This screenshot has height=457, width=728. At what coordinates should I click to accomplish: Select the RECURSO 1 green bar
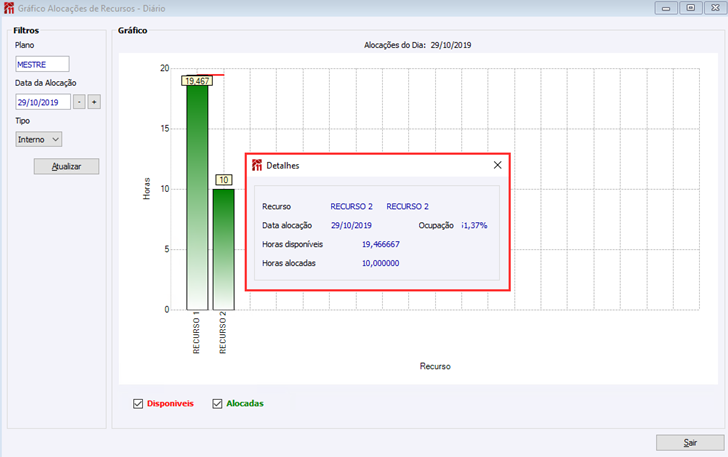coord(197,195)
